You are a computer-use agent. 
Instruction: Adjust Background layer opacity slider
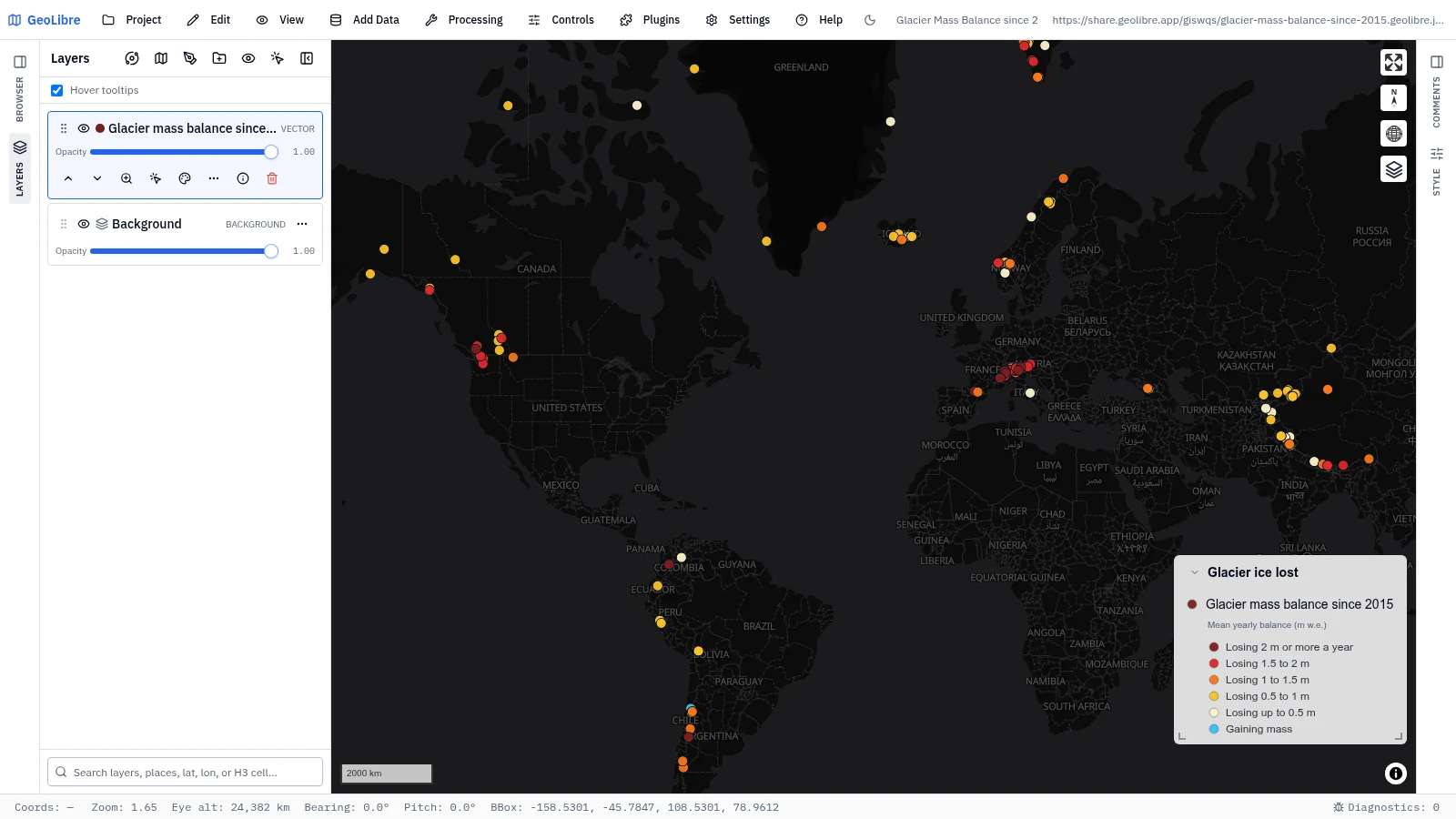click(x=184, y=251)
